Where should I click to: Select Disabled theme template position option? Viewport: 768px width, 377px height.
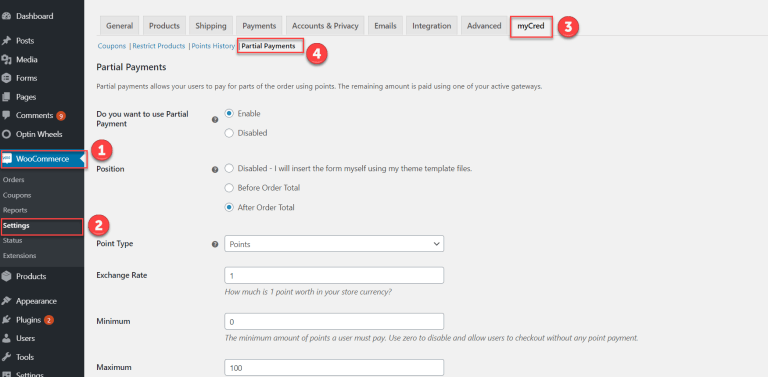pyautogui.click(x=229, y=168)
